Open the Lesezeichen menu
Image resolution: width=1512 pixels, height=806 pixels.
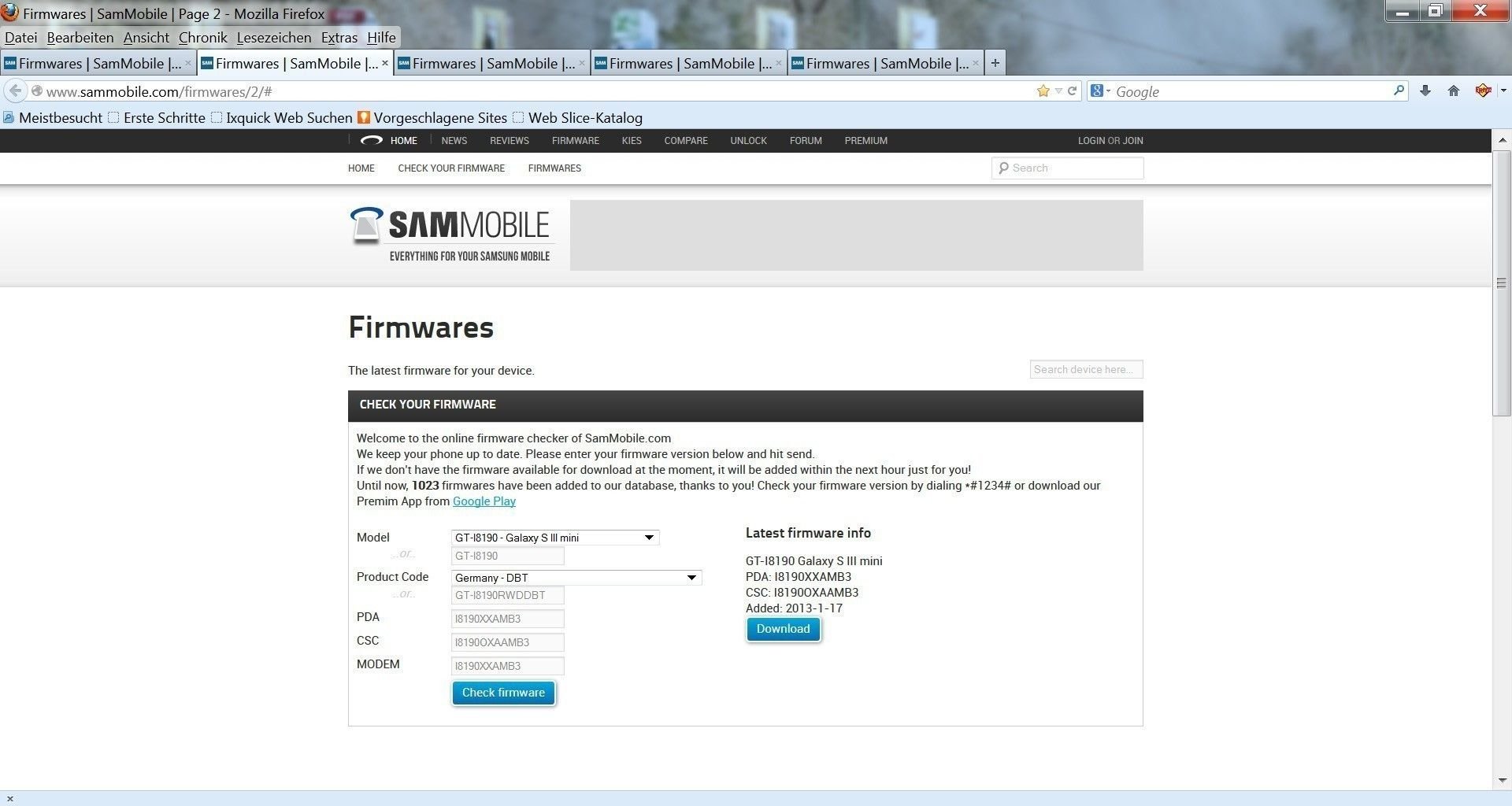click(274, 38)
